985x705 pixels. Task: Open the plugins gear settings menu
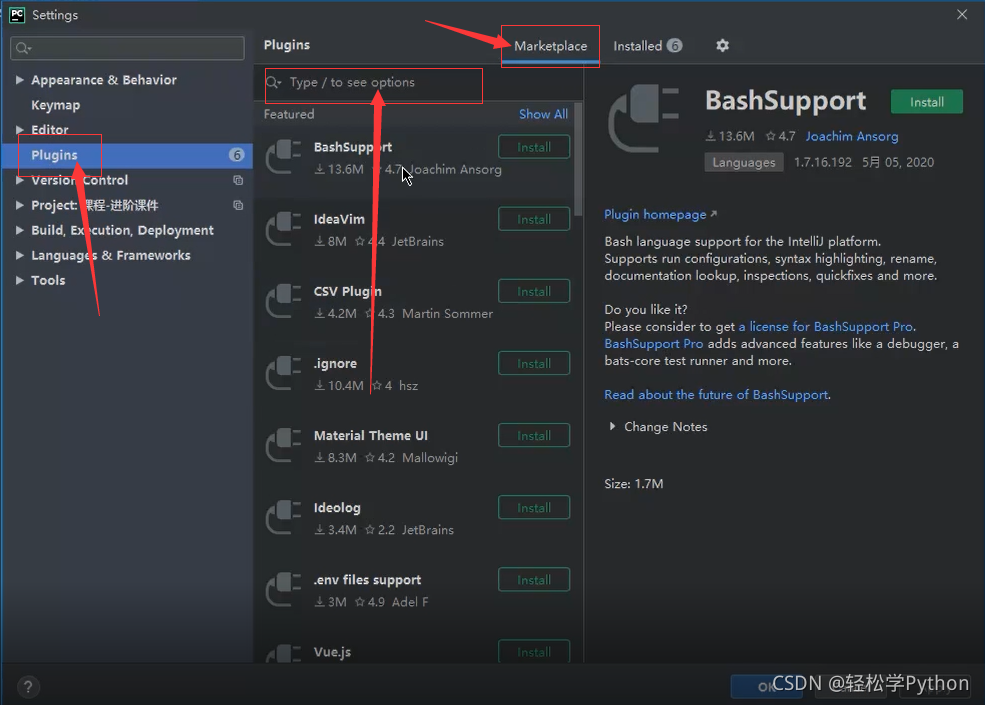pyautogui.click(x=722, y=45)
